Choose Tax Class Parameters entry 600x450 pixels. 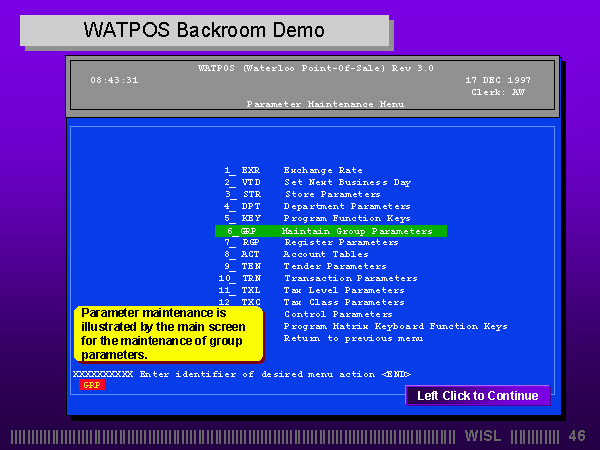click(x=343, y=302)
